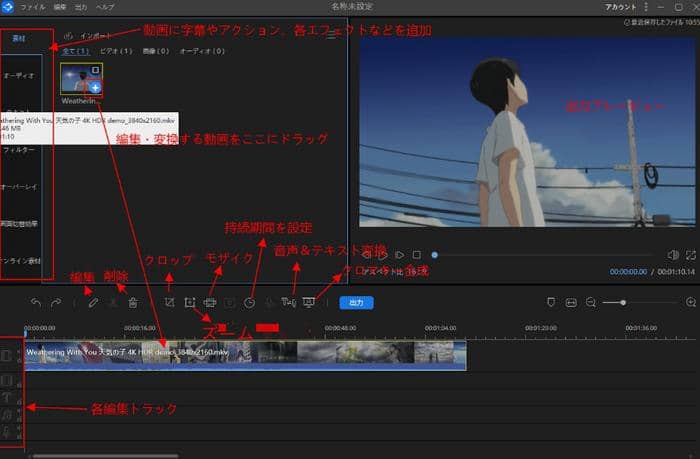This screenshot has height=459, width=700.
Task: Click the Undo arrow in the toolbar
Action: click(x=36, y=303)
